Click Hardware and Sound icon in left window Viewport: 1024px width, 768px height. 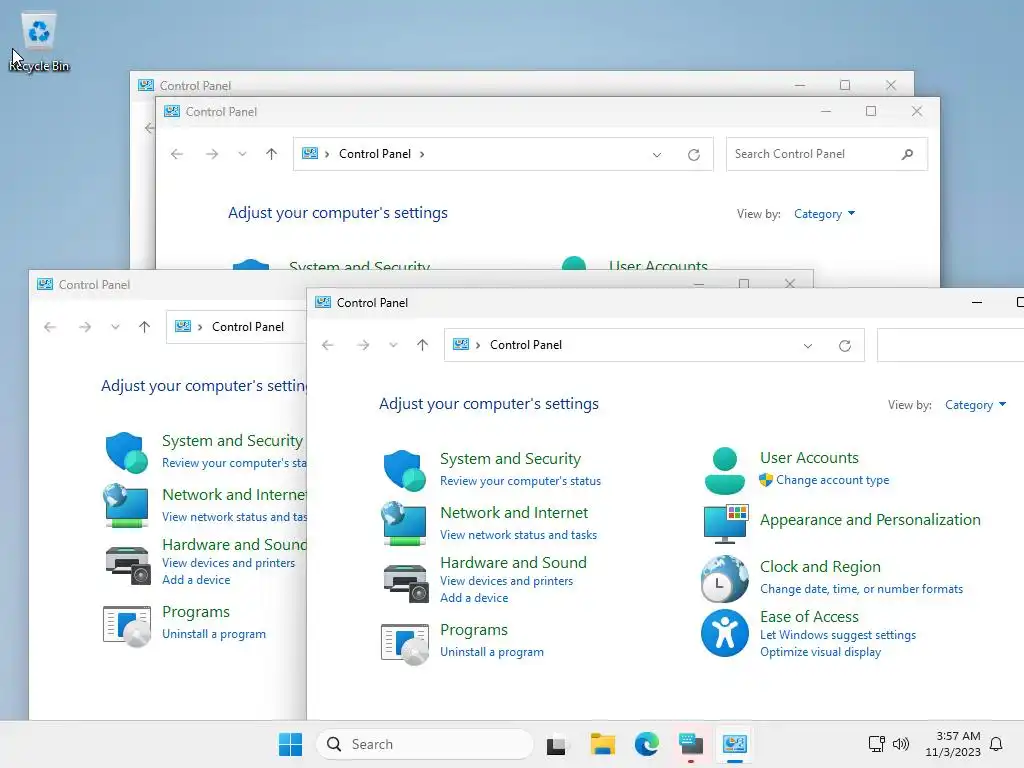point(128,565)
